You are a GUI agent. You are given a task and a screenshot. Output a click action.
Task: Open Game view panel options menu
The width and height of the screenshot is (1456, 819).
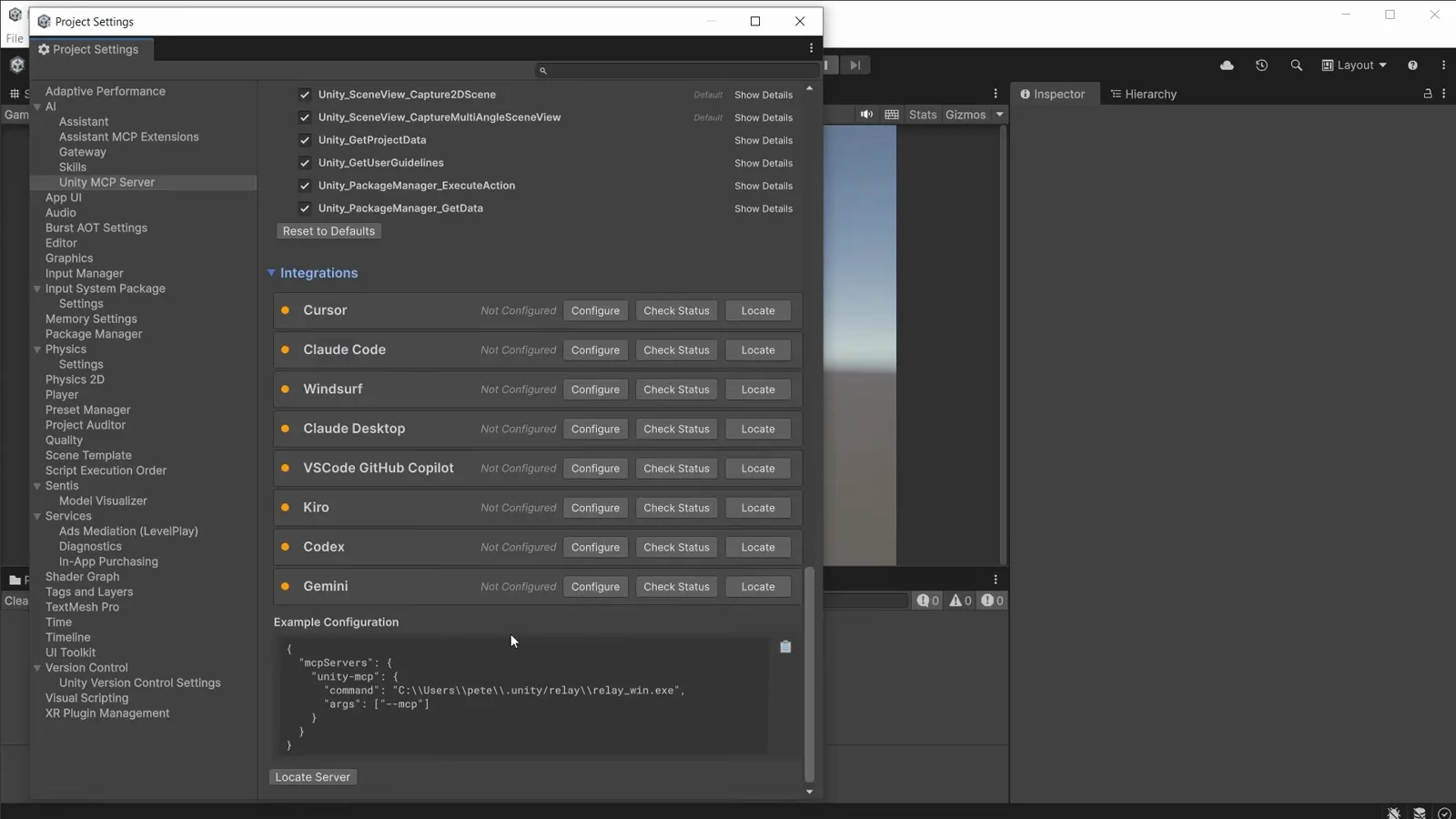996,94
